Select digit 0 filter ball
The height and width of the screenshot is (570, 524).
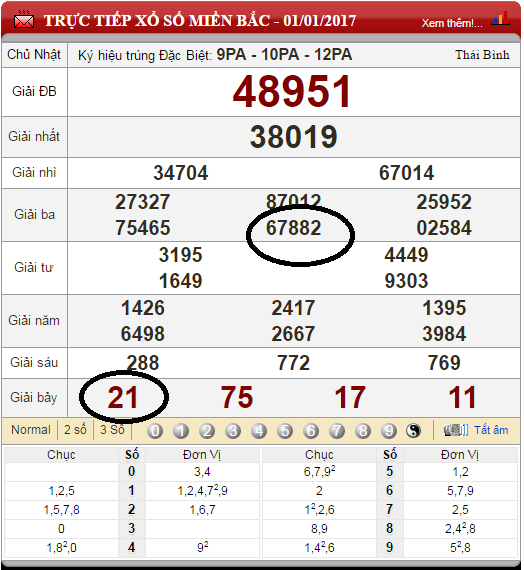155,431
